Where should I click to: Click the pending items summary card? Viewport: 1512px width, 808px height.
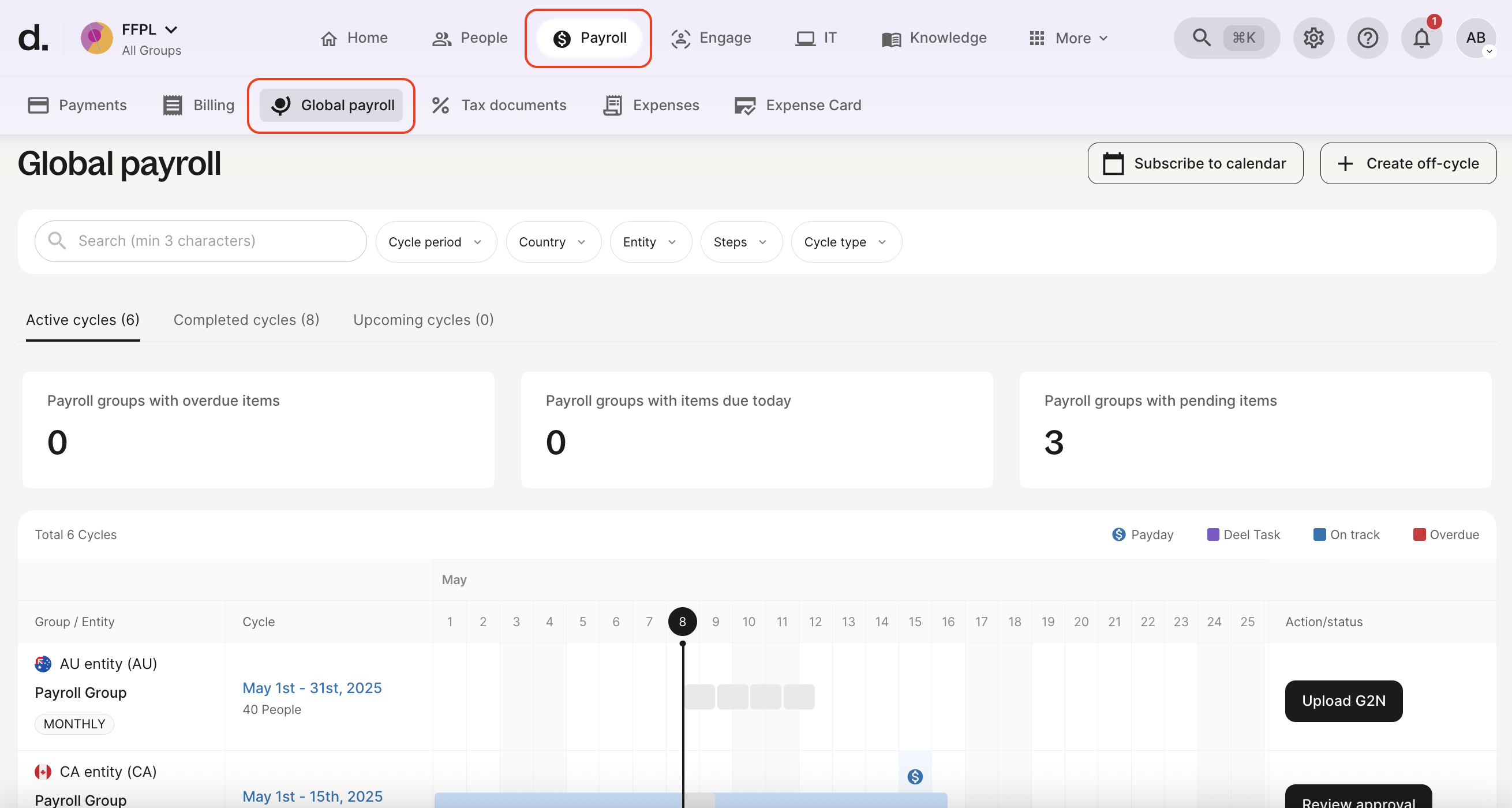1256,430
